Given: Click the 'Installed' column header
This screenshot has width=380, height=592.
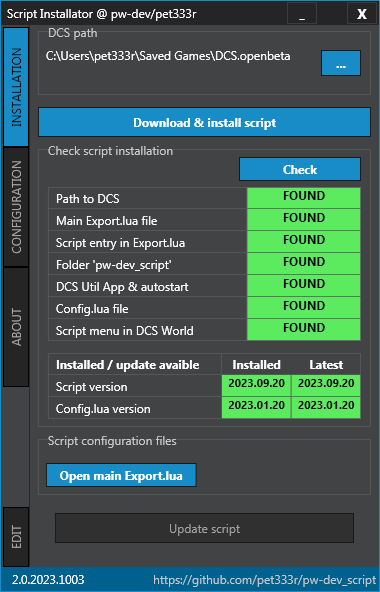Looking at the screenshot, I should (x=256, y=365).
